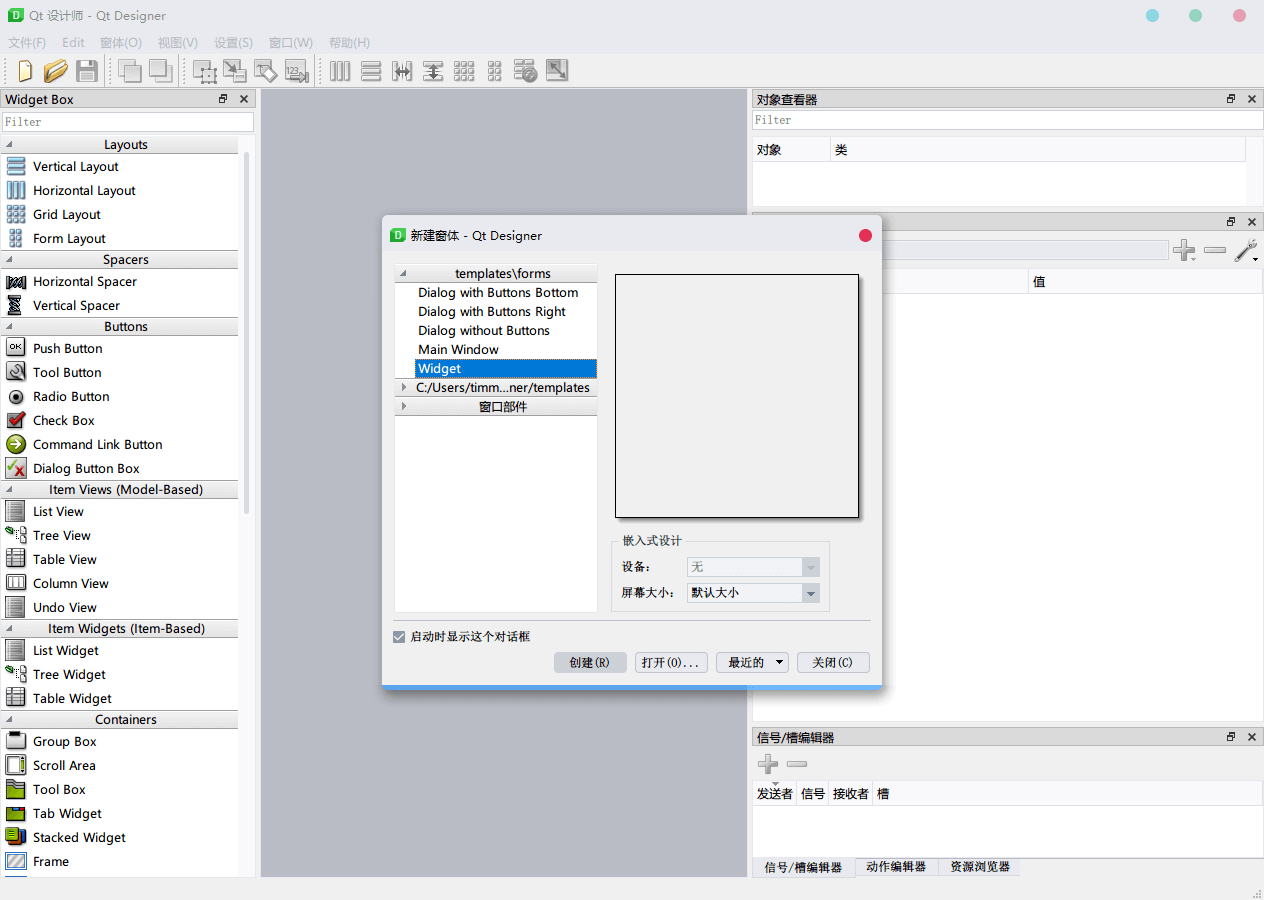This screenshot has height=900, width=1264.
Task: Click the Lay Out Vertically toolbar icon
Action: pos(371,71)
